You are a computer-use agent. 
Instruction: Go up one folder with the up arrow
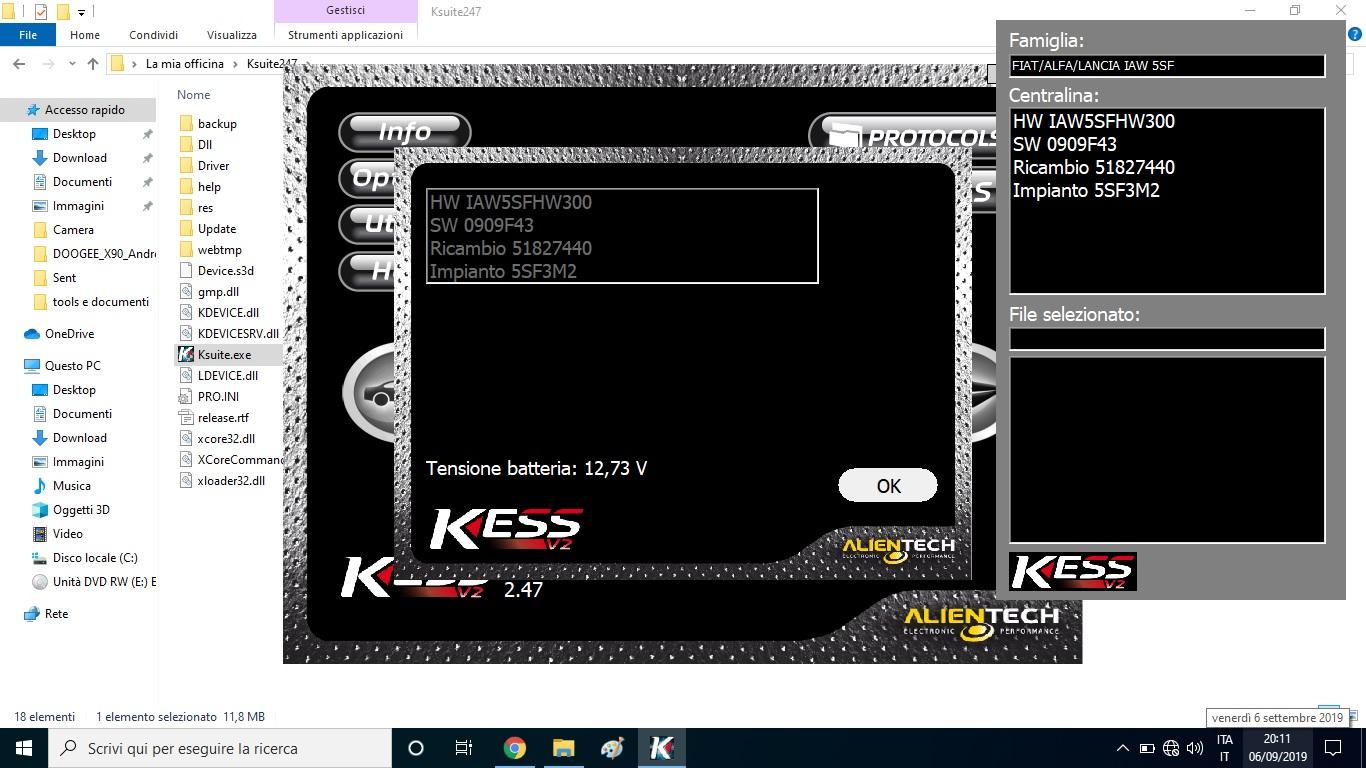click(93, 64)
